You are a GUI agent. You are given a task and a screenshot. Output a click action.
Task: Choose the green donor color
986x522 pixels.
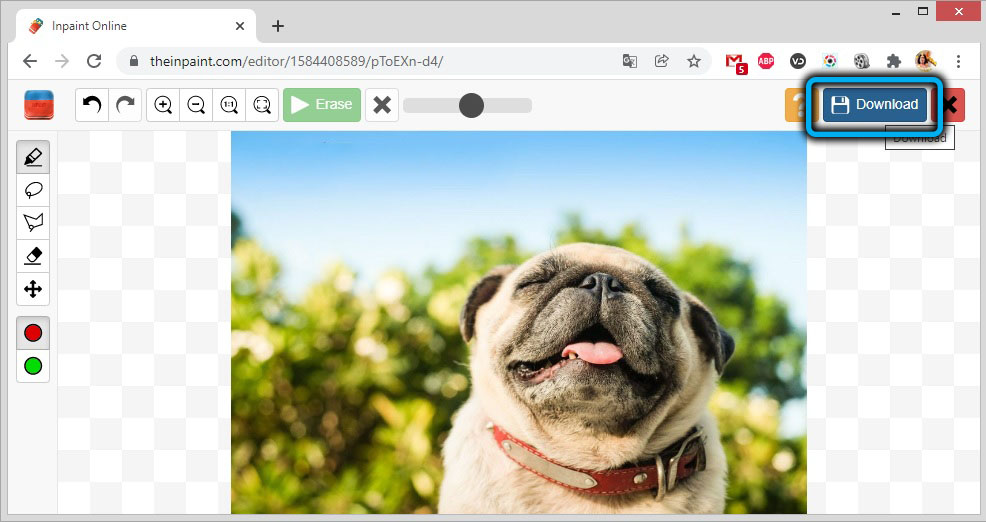33,366
